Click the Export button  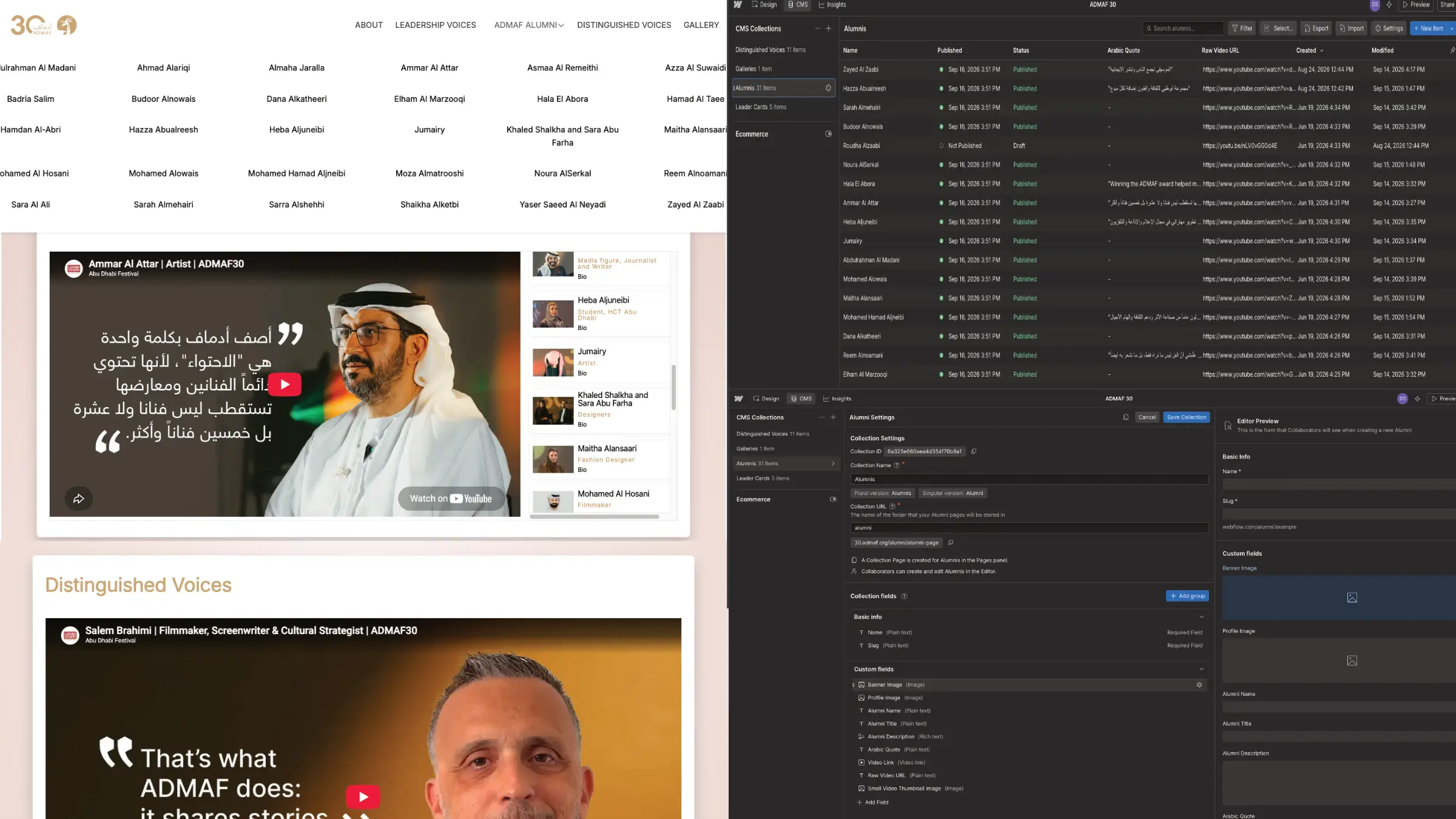pyautogui.click(x=1316, y=29)
